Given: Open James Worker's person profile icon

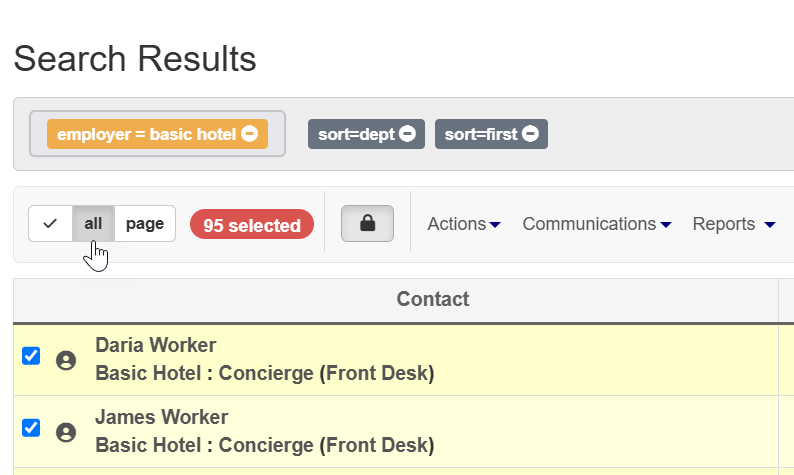Looking at the screenshot, I should click(x=66, y=432).
